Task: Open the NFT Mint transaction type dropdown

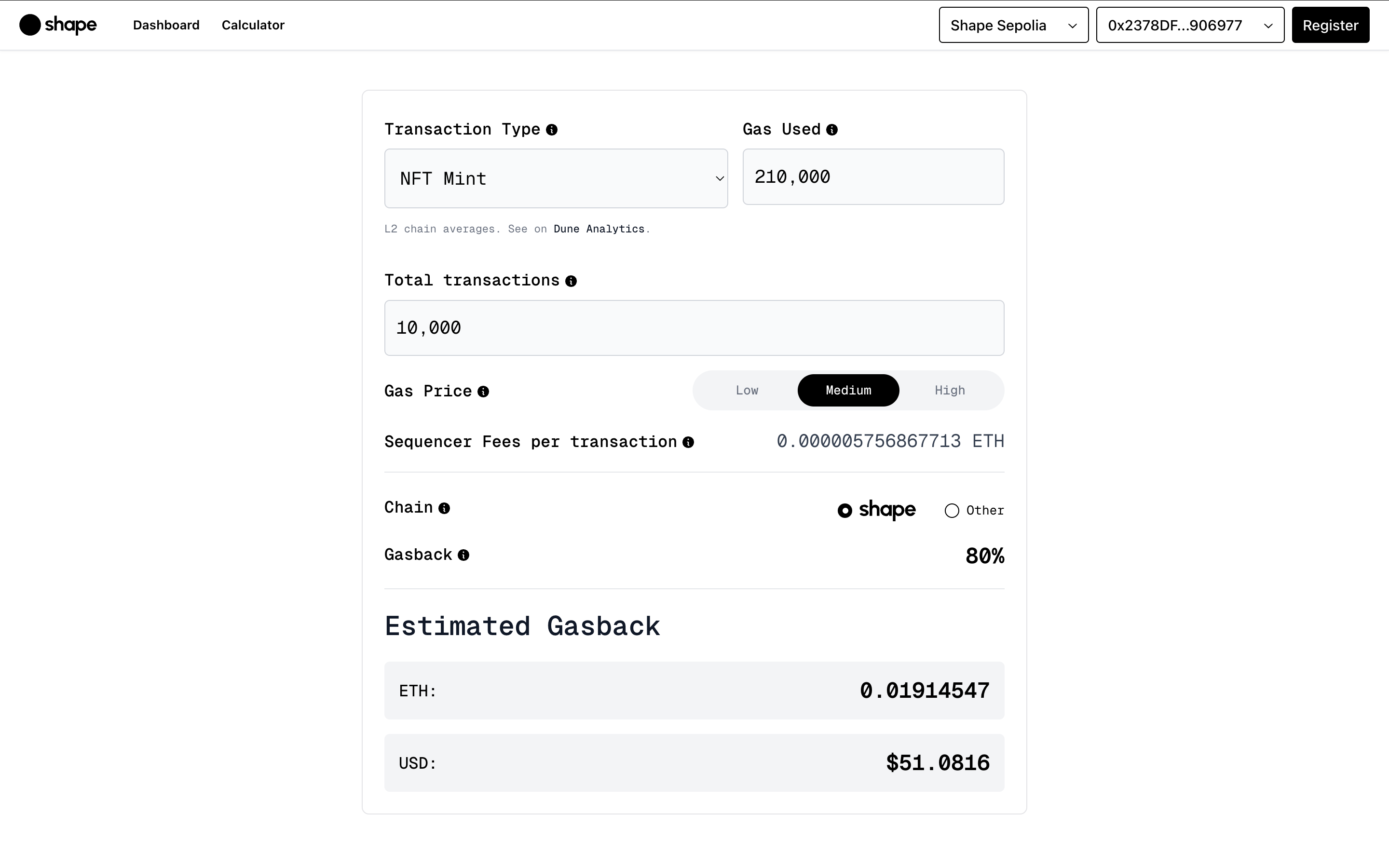Action: pyautogui.click(x=556, y=178)
